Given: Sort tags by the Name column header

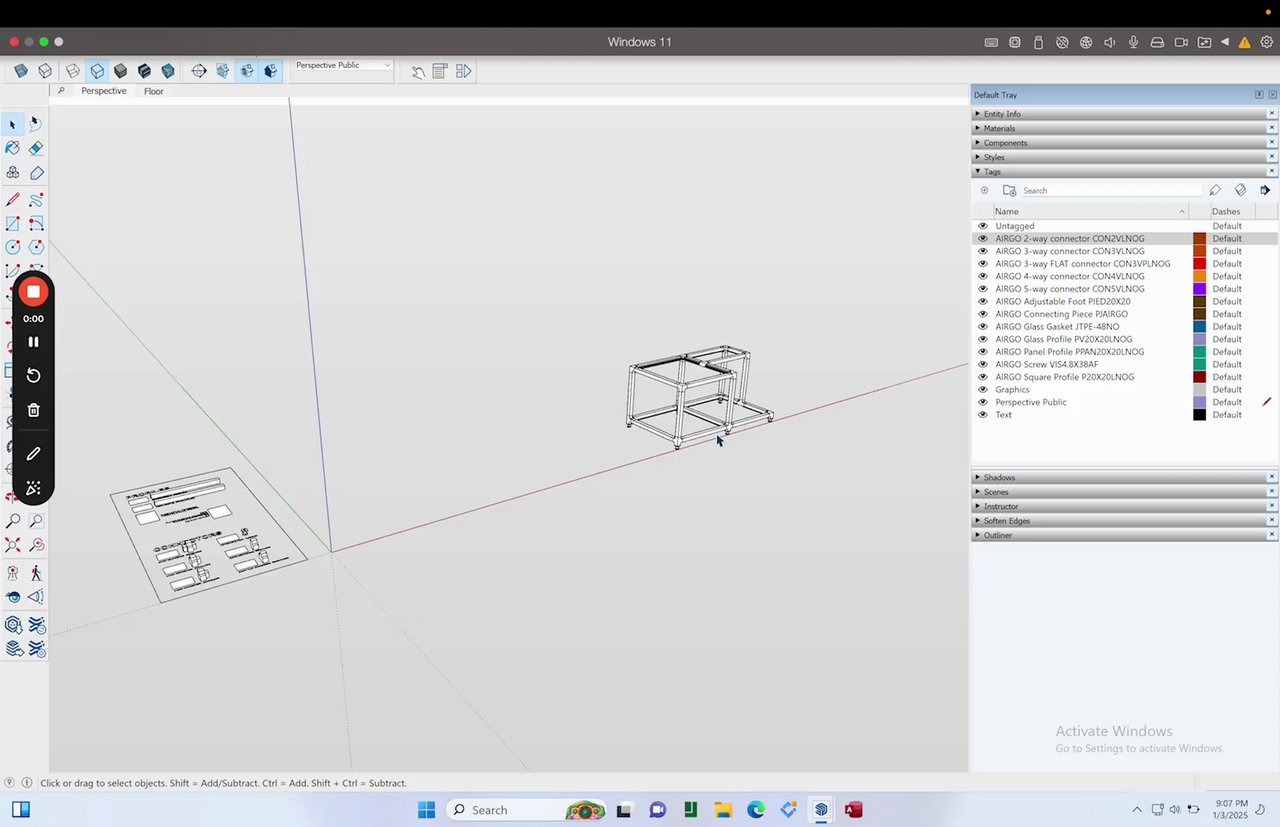Looking at the screenshot, I should point(1090,211).
